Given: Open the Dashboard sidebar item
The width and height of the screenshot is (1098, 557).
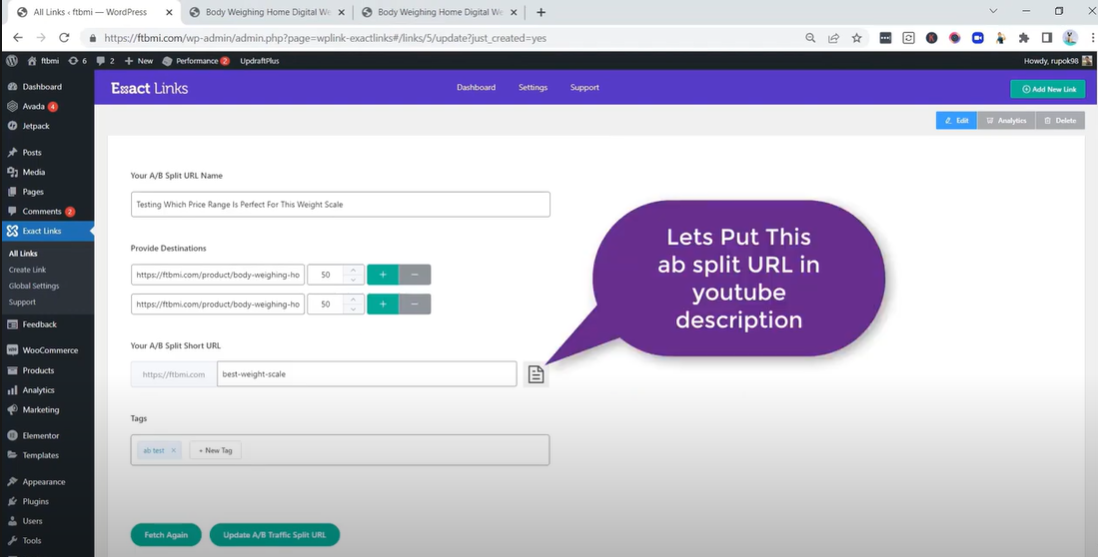Looking at the screenshot, I should pyautogui.click(x=42, y=87).
